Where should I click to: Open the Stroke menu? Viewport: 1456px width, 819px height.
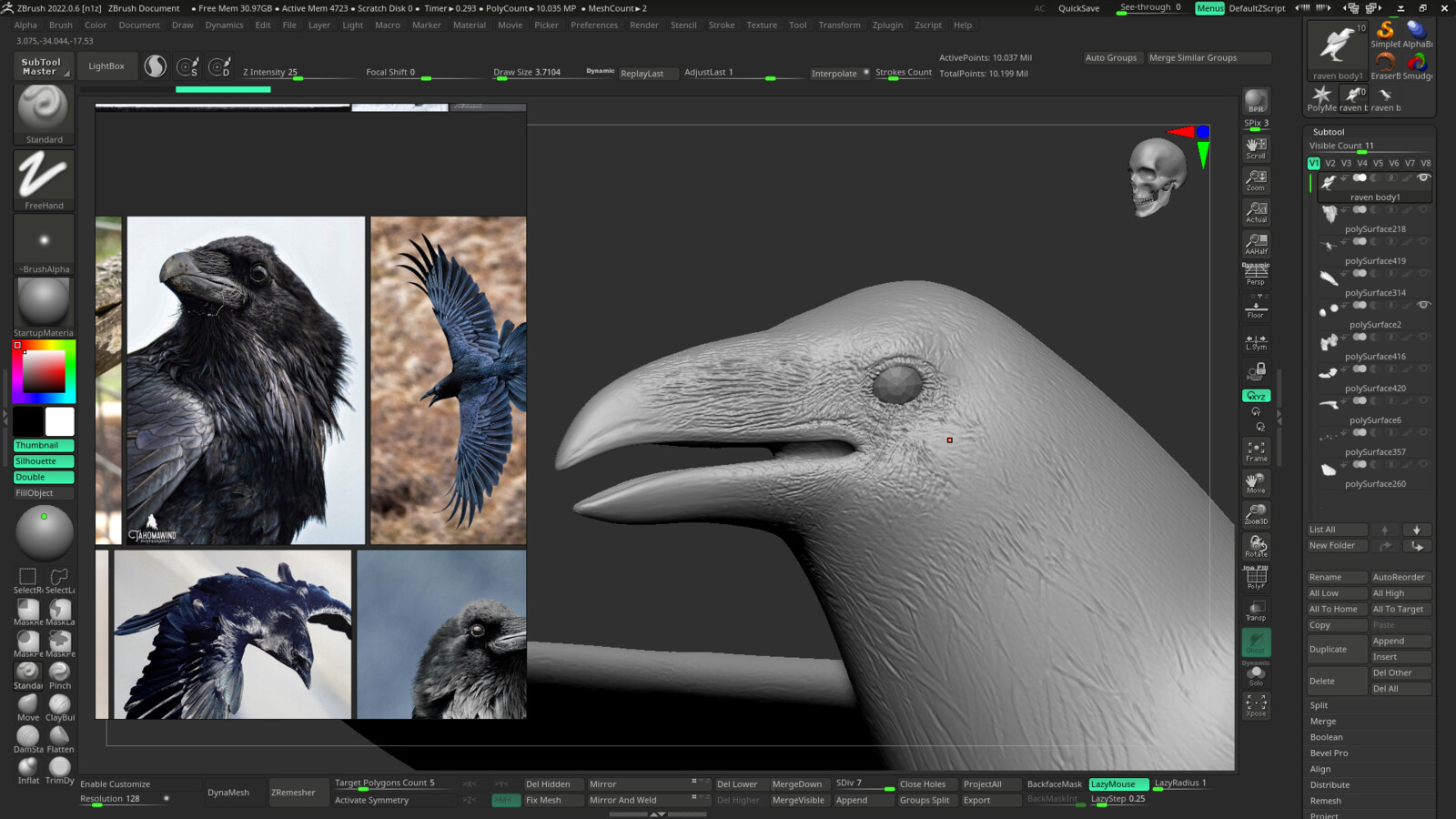722,25
